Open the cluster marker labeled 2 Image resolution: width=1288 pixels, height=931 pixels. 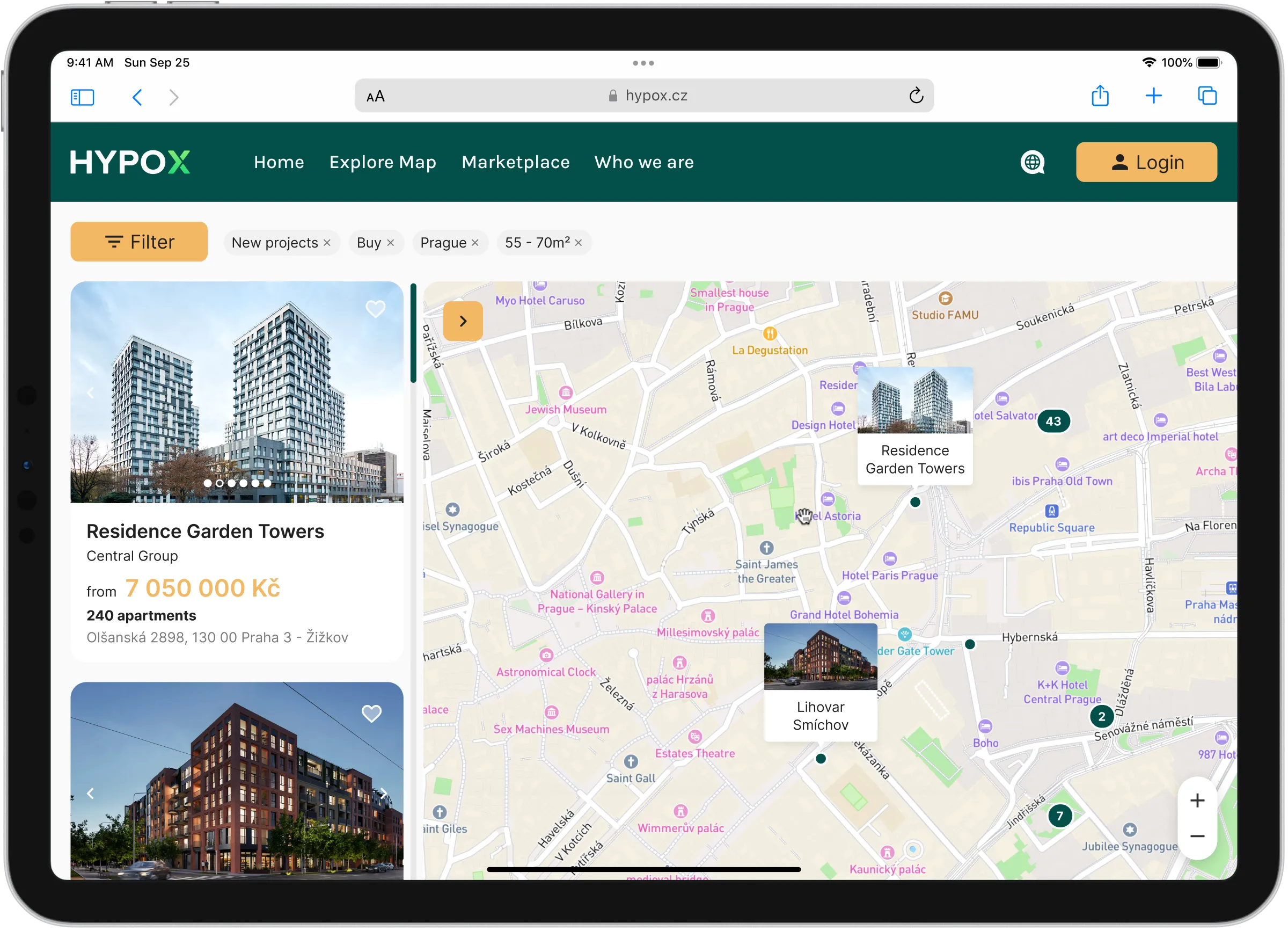1103,717
